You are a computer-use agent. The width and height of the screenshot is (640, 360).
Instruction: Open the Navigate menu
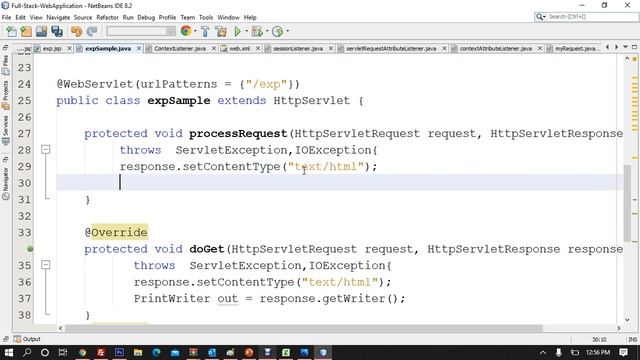point(58,18)
